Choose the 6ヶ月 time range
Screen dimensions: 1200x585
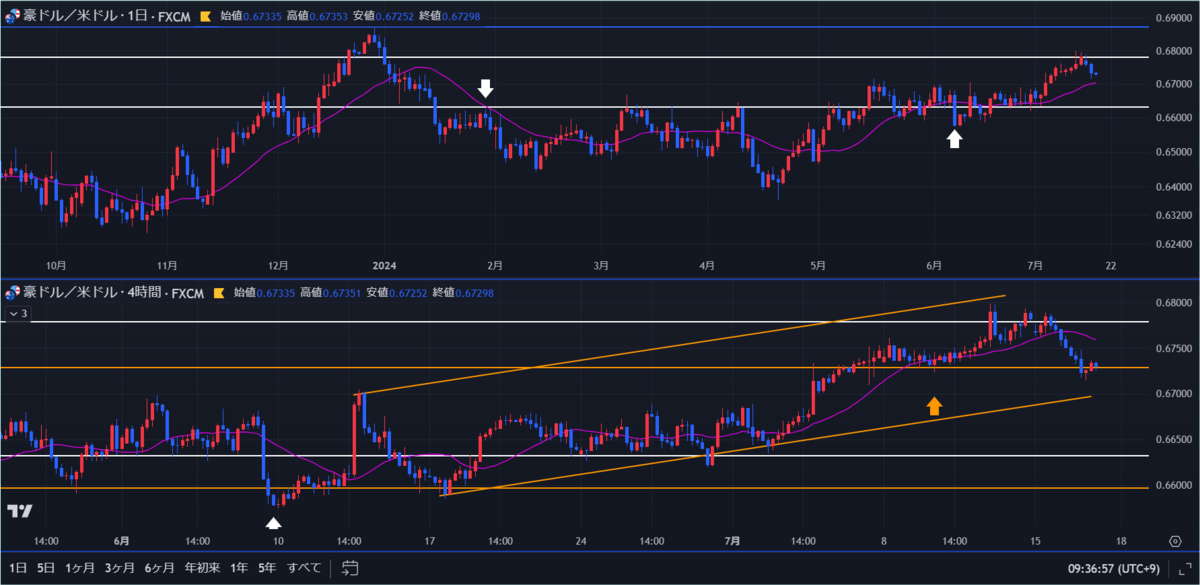click(160, 568)
